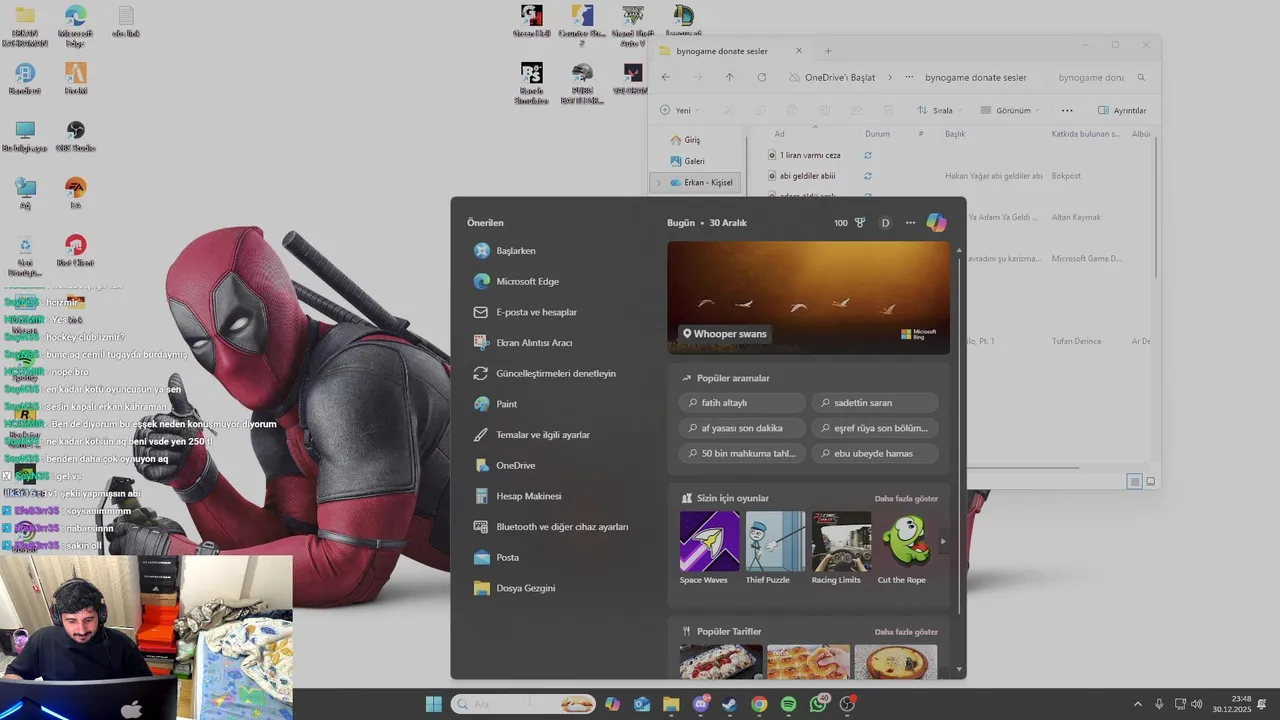1280x720 pixels.
Task: Click the refresh button in File Explorer
Action: pyautogui.click(x=762, y=77)
